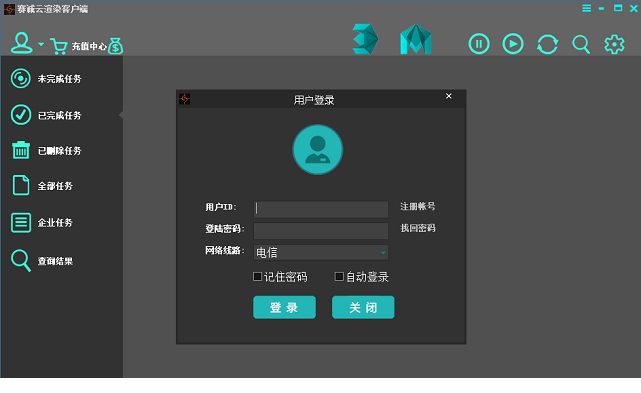Click the 找回密码 link
This screenshot has width=641, height=393.
pyautogui.click(x=417, y=228)
